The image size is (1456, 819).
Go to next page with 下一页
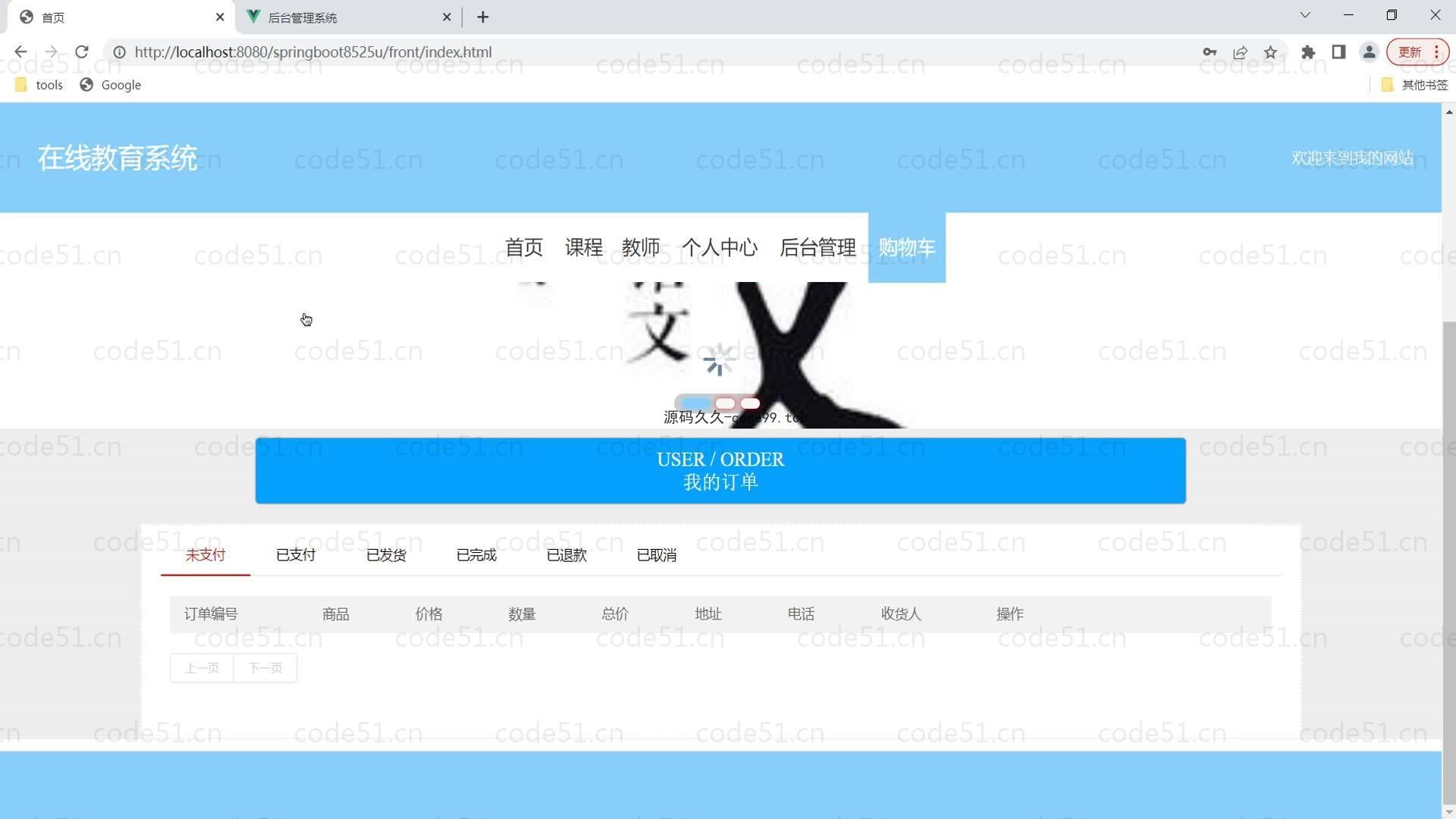(265, 668)
